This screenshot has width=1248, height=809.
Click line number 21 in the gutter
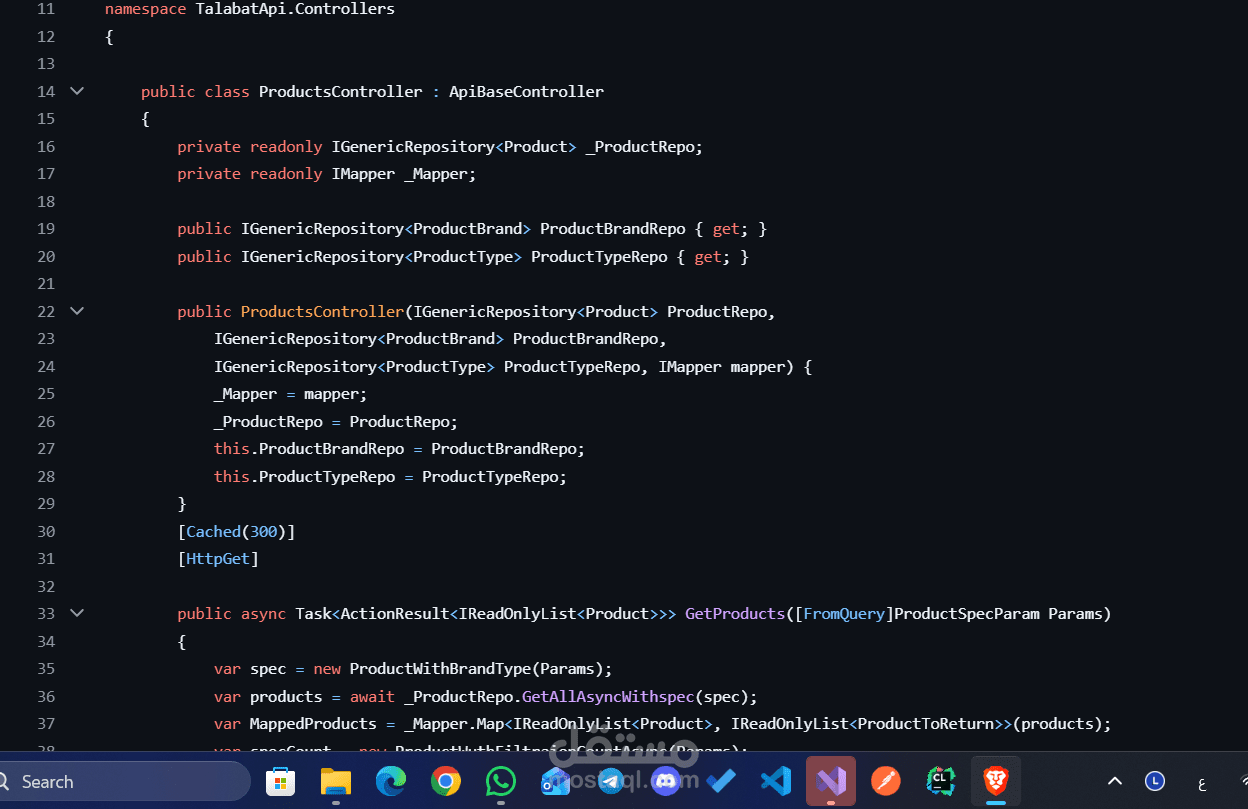[45, 284]
